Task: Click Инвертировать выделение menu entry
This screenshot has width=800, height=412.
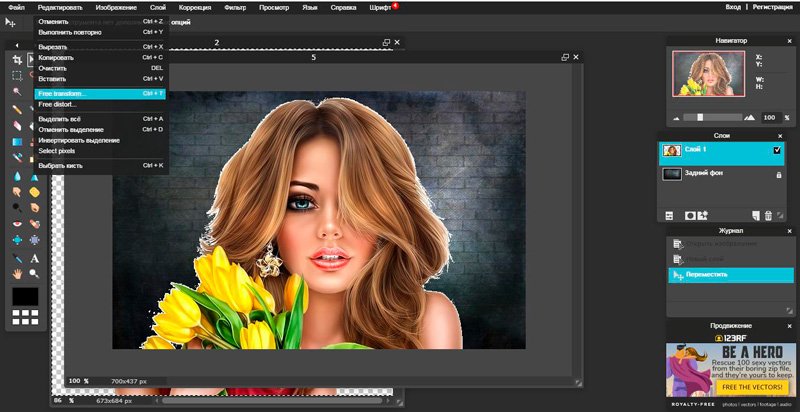Action: (79, 140)
